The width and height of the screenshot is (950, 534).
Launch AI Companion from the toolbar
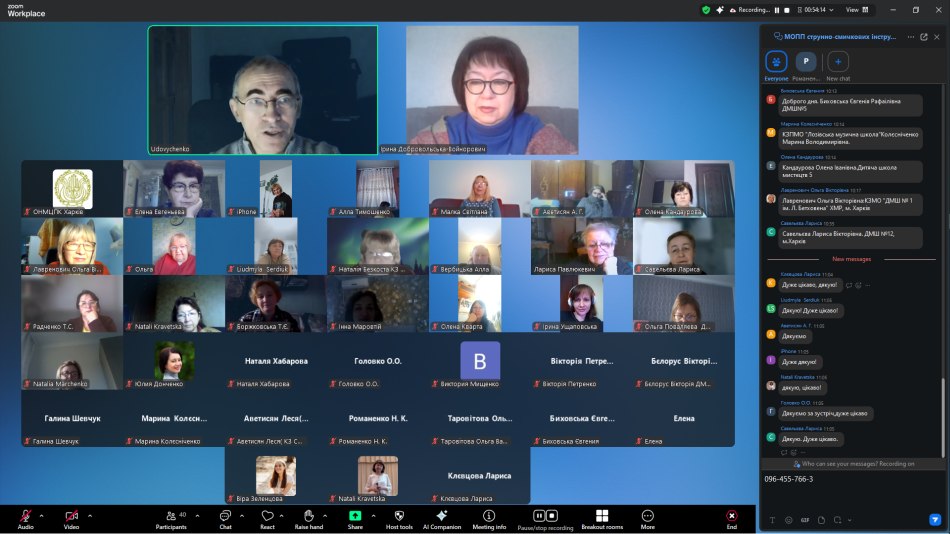pos(442,516)
